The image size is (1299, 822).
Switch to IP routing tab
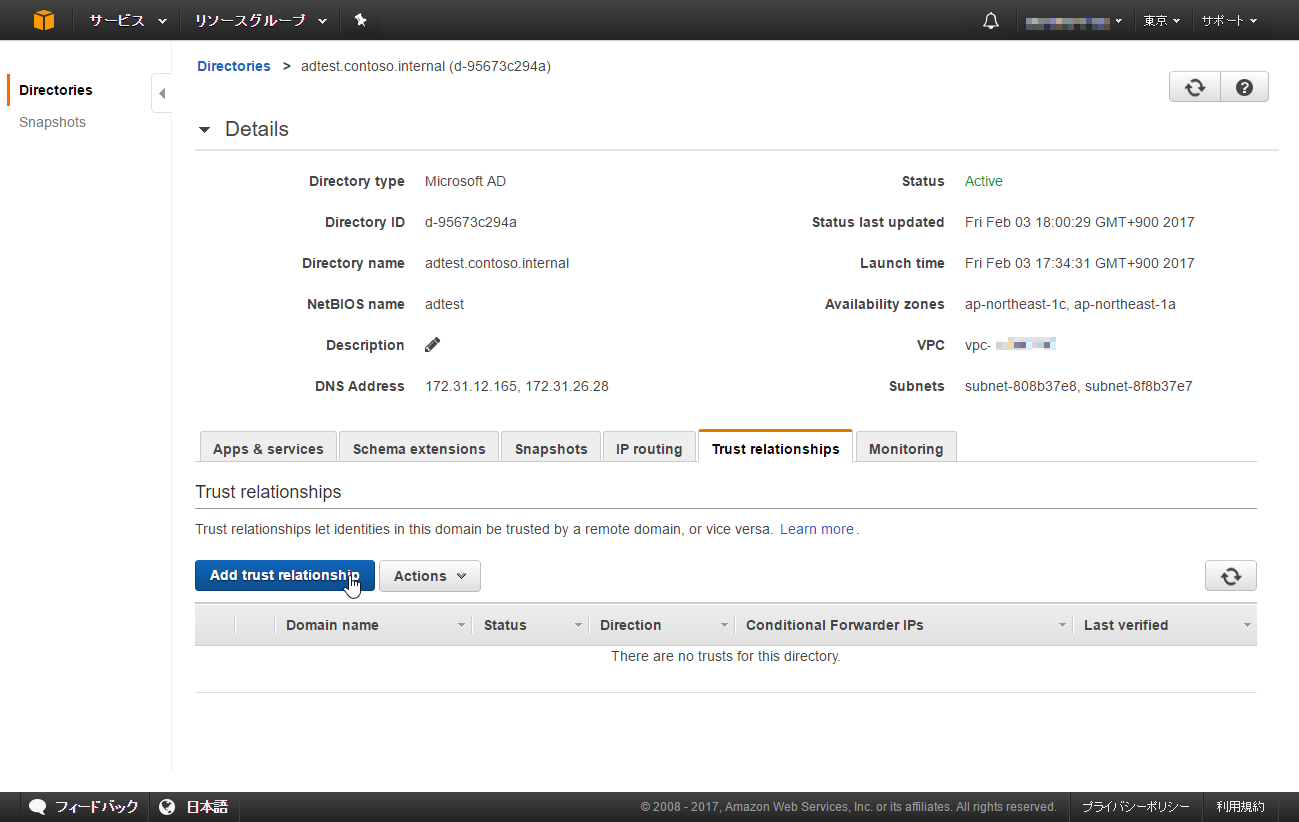click(x=649, y=448)
